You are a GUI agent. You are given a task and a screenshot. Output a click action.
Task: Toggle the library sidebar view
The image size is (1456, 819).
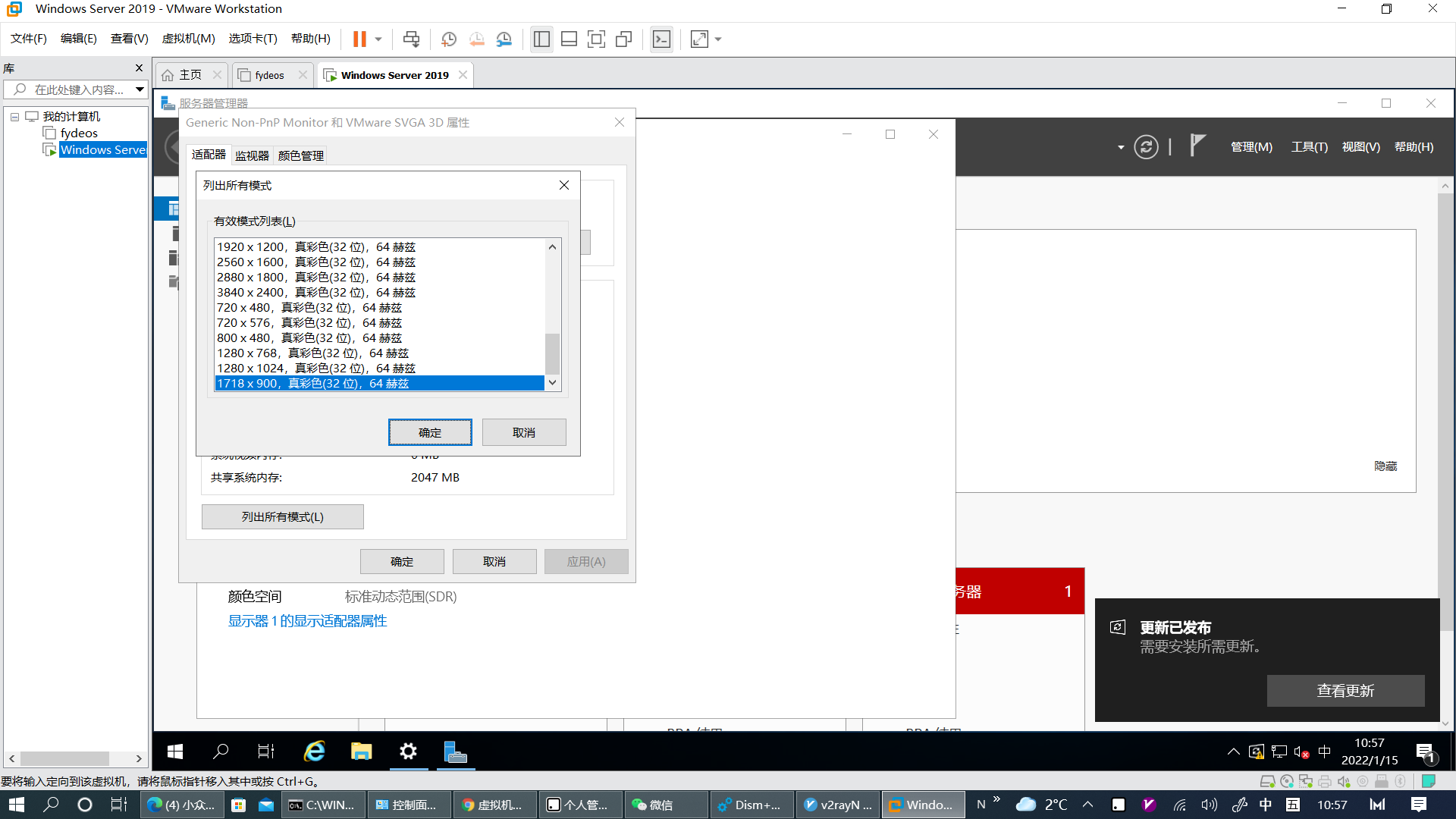coord(541,39)
